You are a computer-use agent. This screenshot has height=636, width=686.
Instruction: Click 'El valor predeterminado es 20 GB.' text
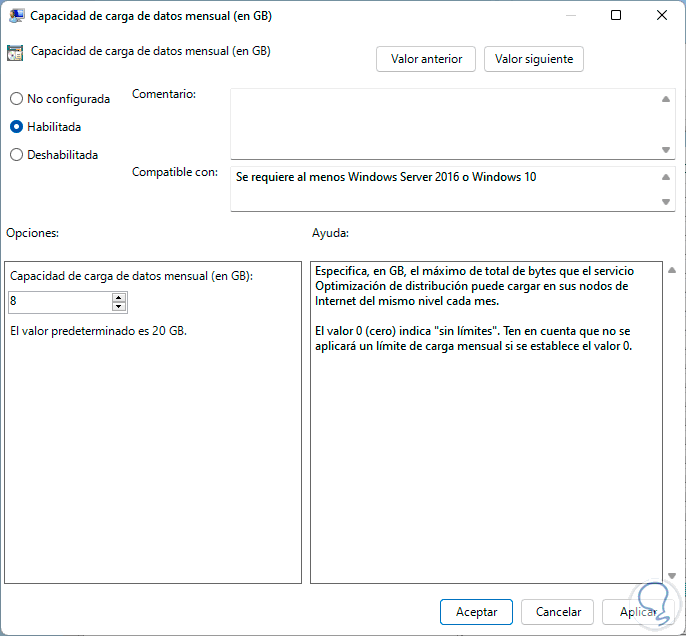(x=98, y=331)
